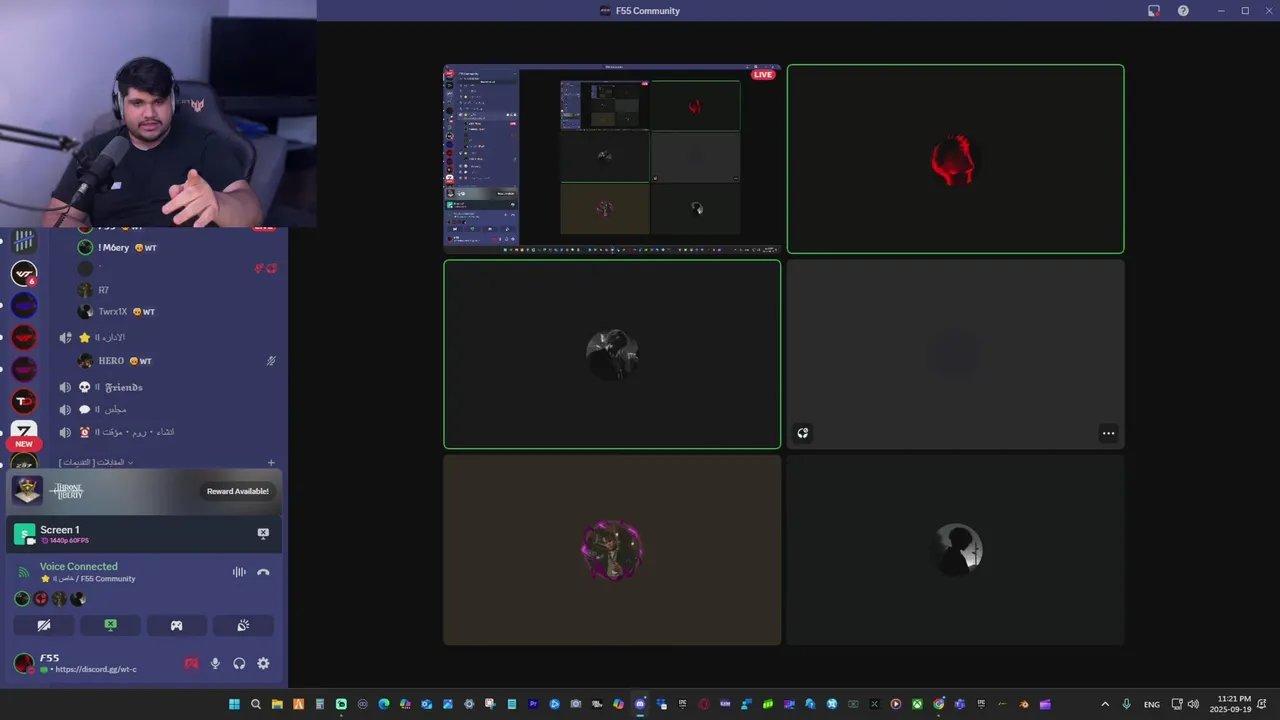Open more options on participant tile

[x=1108, y=433]
